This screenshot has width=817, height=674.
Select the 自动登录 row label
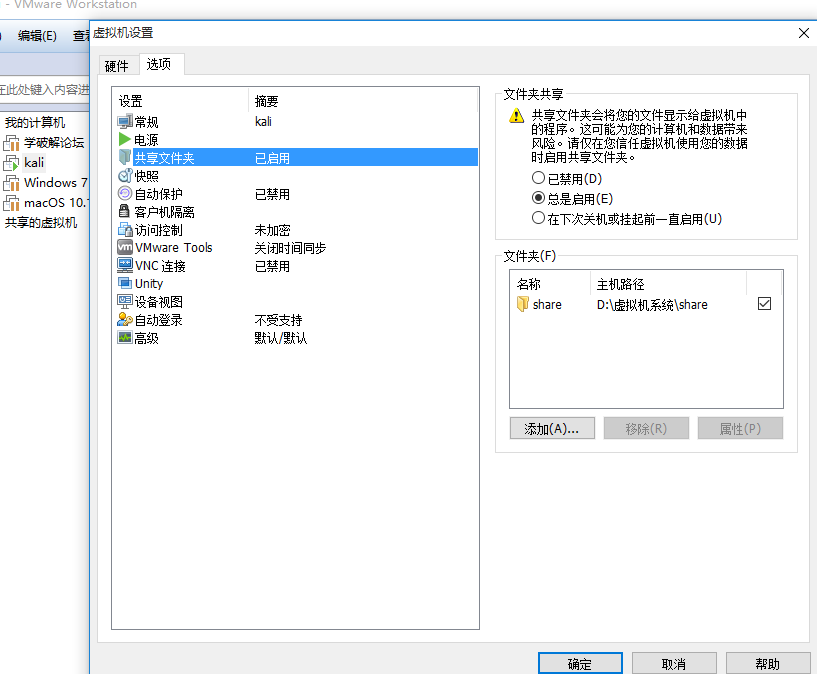click(x=158, y=320)
